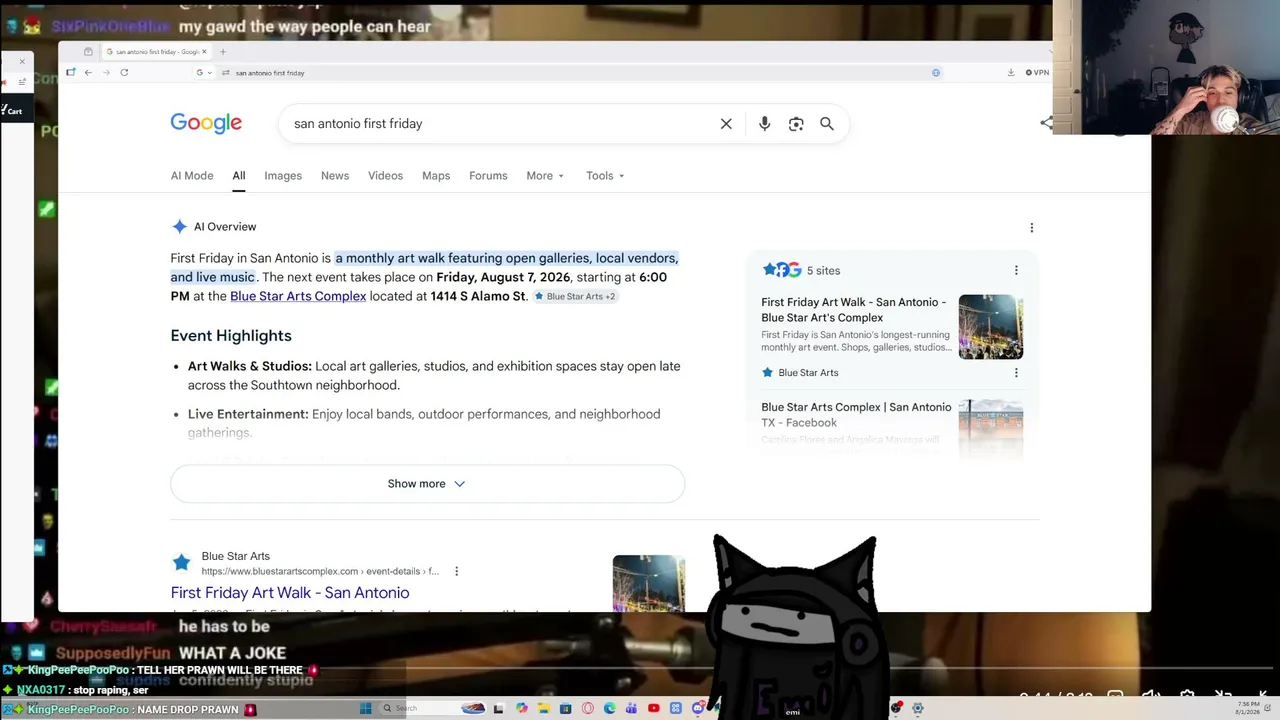Image resolution: width=1280 pixels, height=720 pixels.
Task: Open the 5 sites panel three-dot menu
Action: coord(1016,270)
